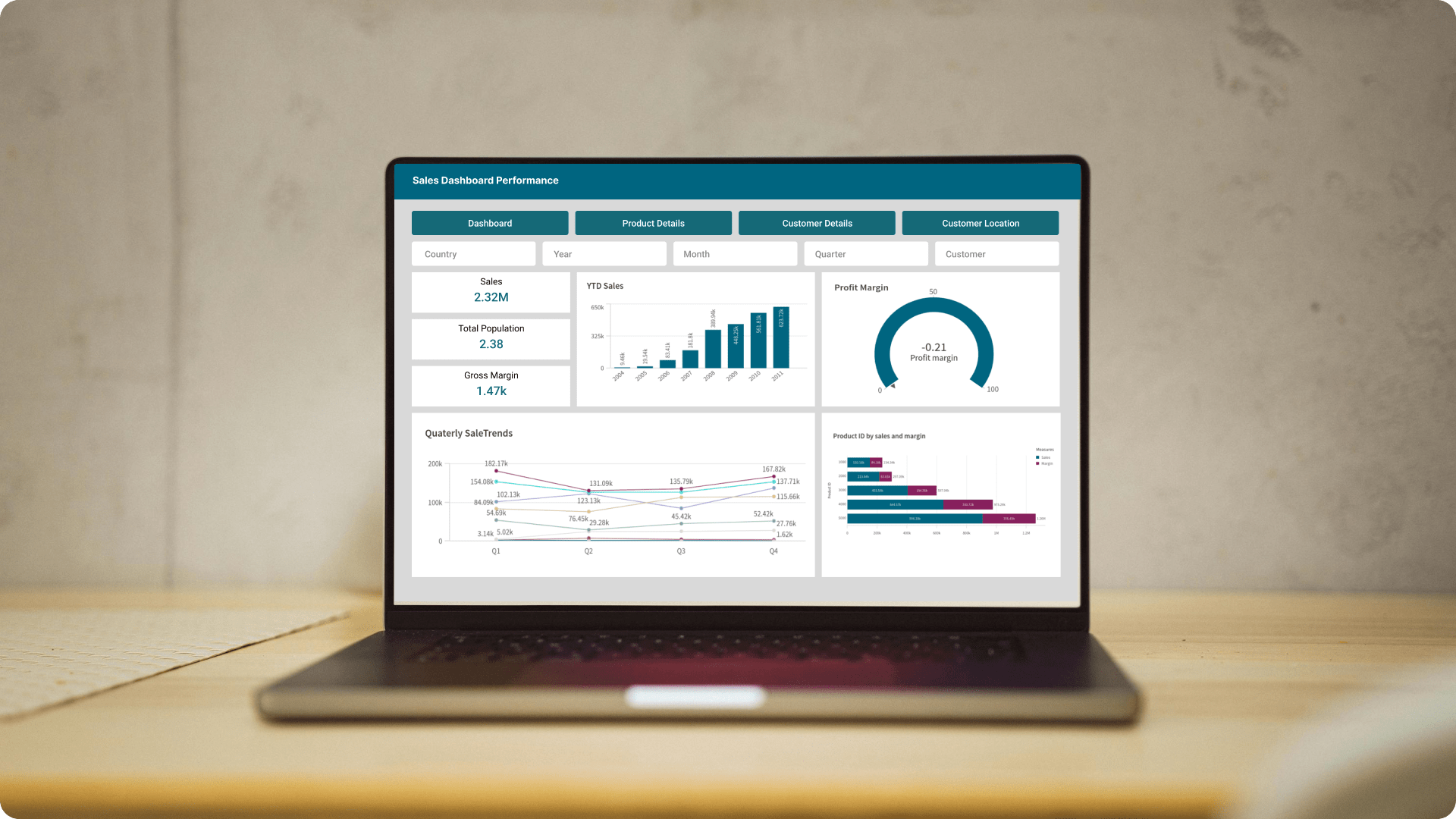
Task: Click the Dashboard tab
Action: tap(490, 222)
